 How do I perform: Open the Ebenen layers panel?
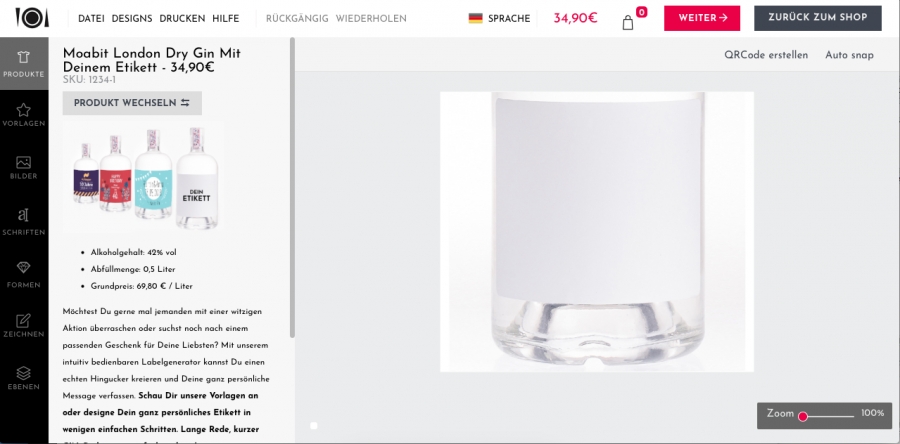click(24, 378)
